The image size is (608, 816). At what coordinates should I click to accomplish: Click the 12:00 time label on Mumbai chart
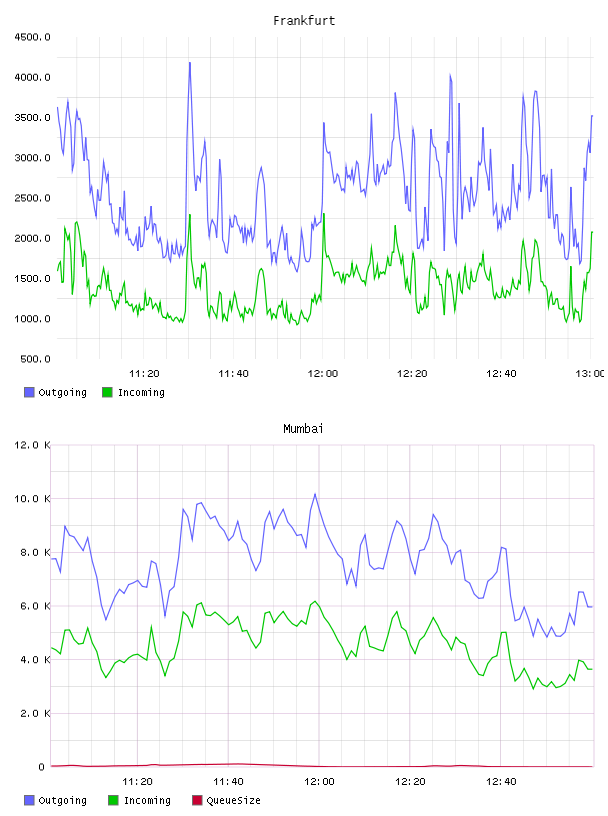[319, 782]
